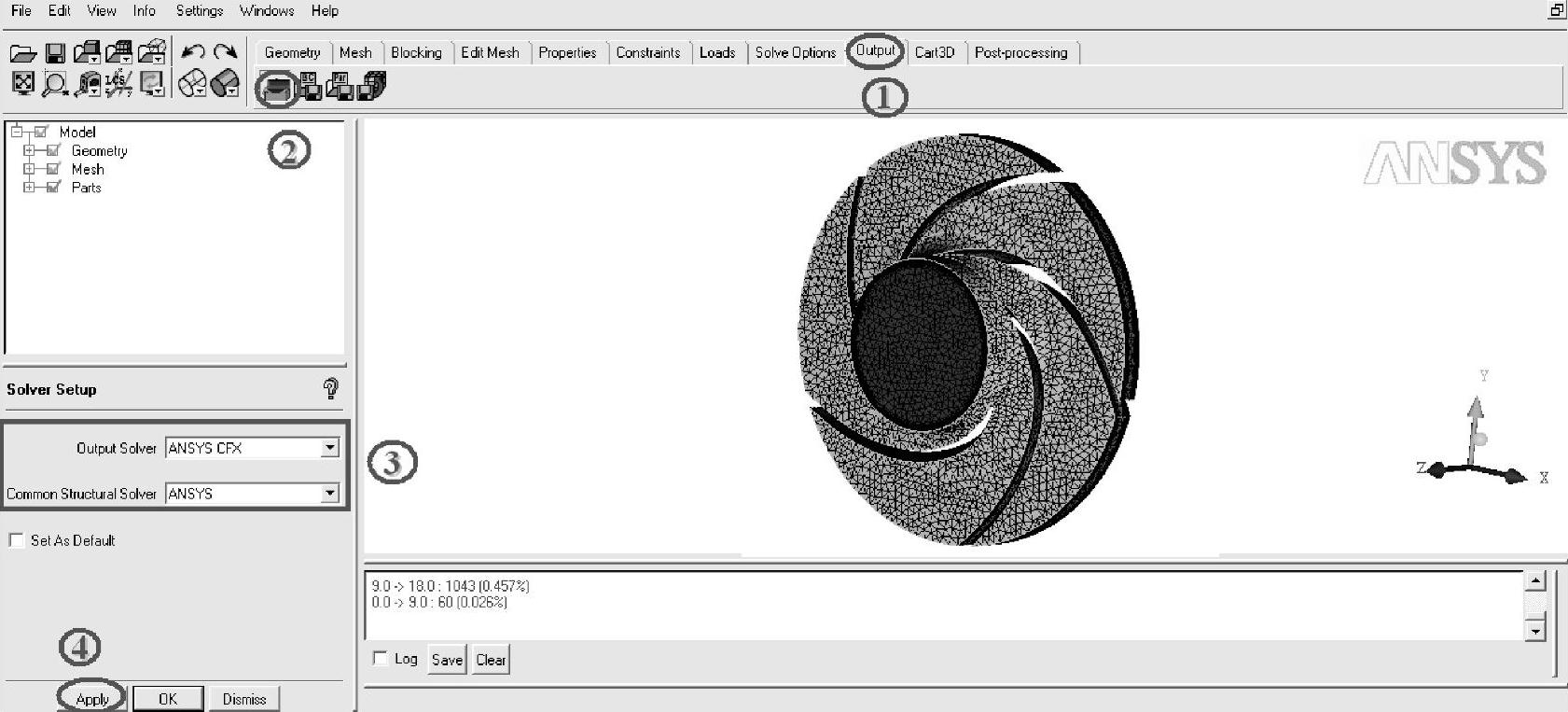Enable the Set As Default checkbox
Viewport: 1568px width, 712px height.
[16, 540]
